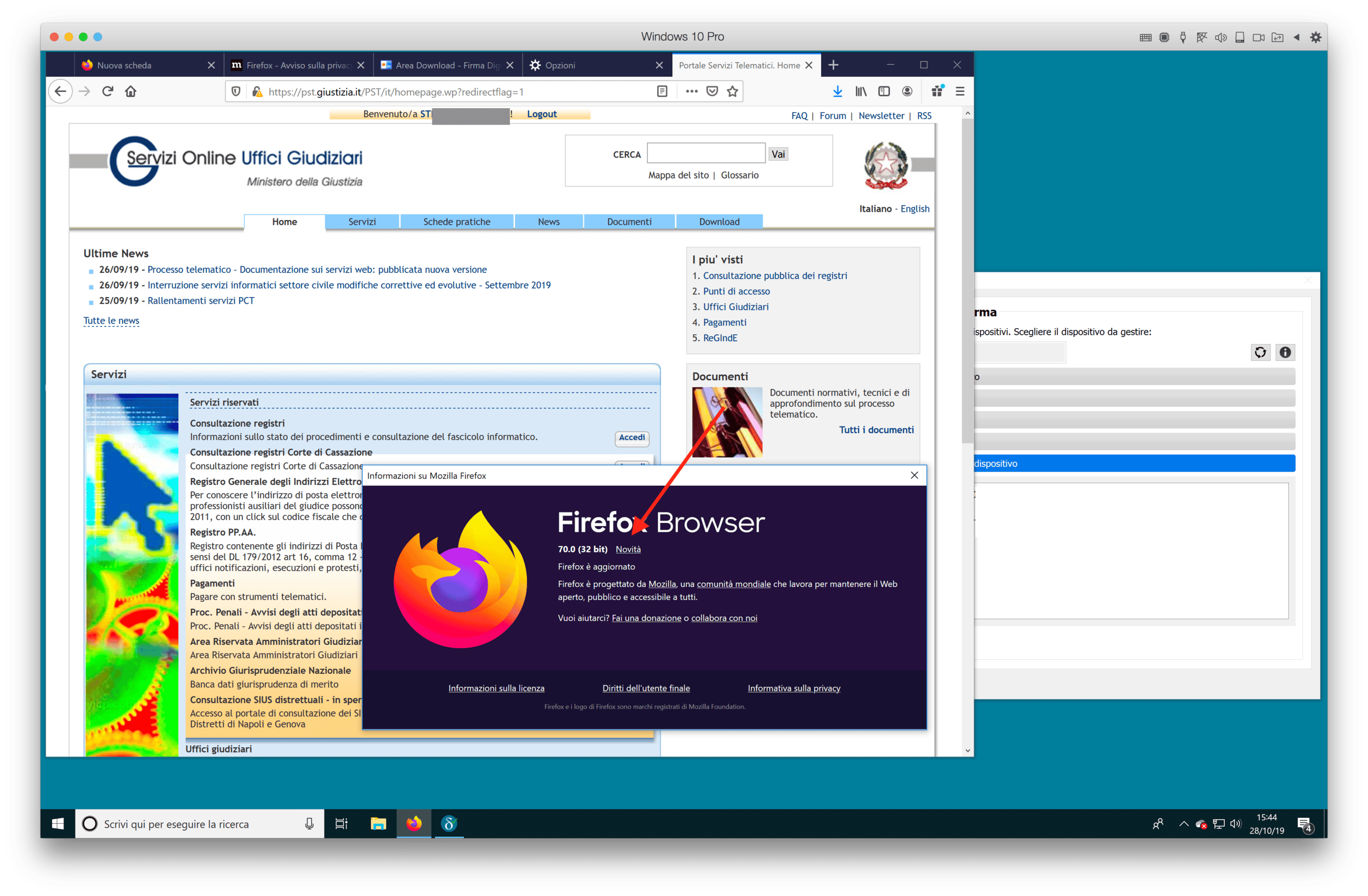
Task: Open Windows notification center
Action: pyautogui.click(x=1304, y=824)
